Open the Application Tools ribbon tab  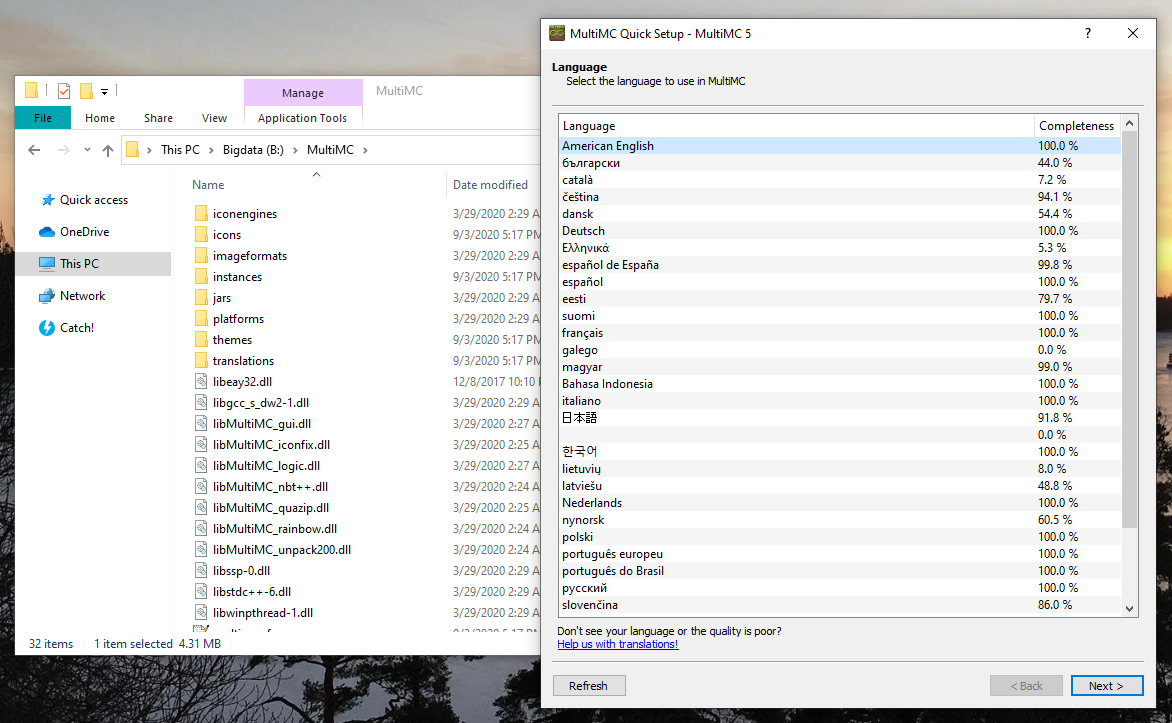(303, 117)
